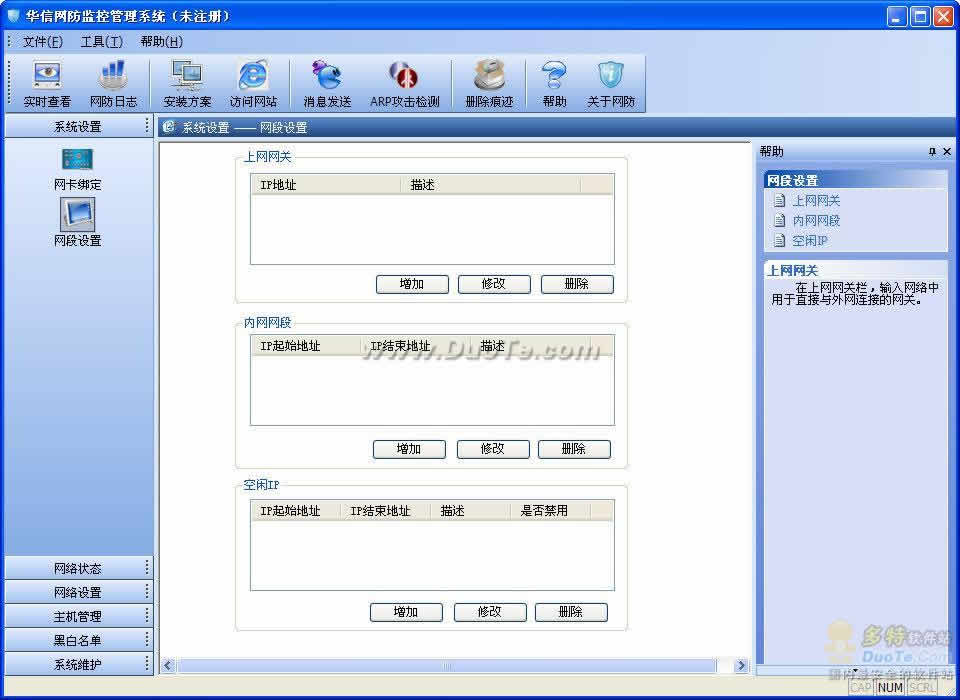Click 增加 under 空闲IP

click(406, 612)
